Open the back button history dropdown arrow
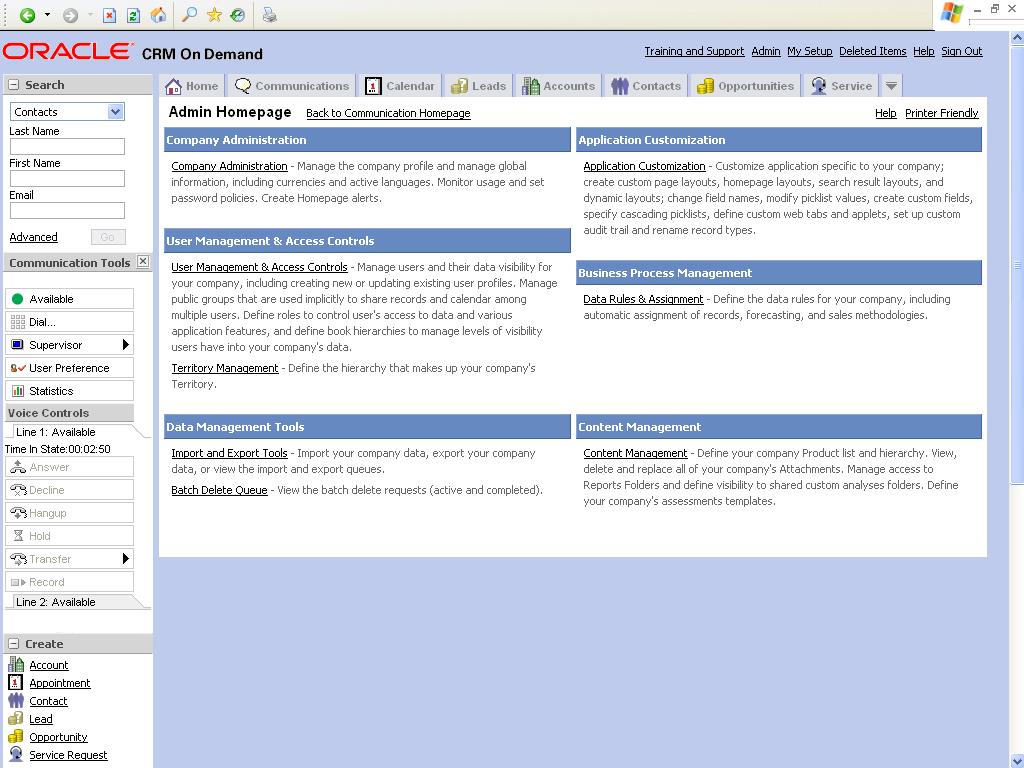This screenshot has width=1024, height=768. click(x=47, y=15)
